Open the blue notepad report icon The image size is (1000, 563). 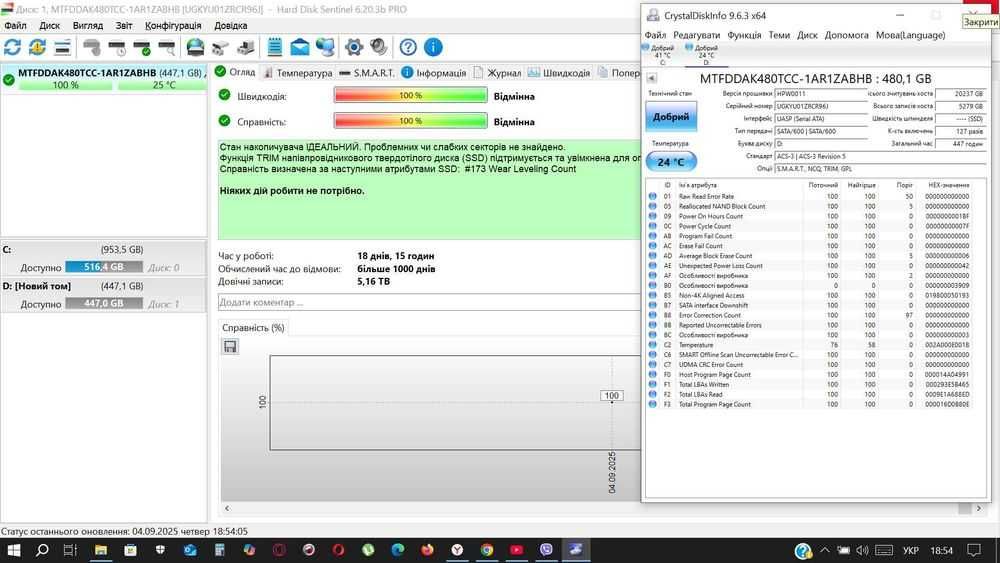[275, 47]
